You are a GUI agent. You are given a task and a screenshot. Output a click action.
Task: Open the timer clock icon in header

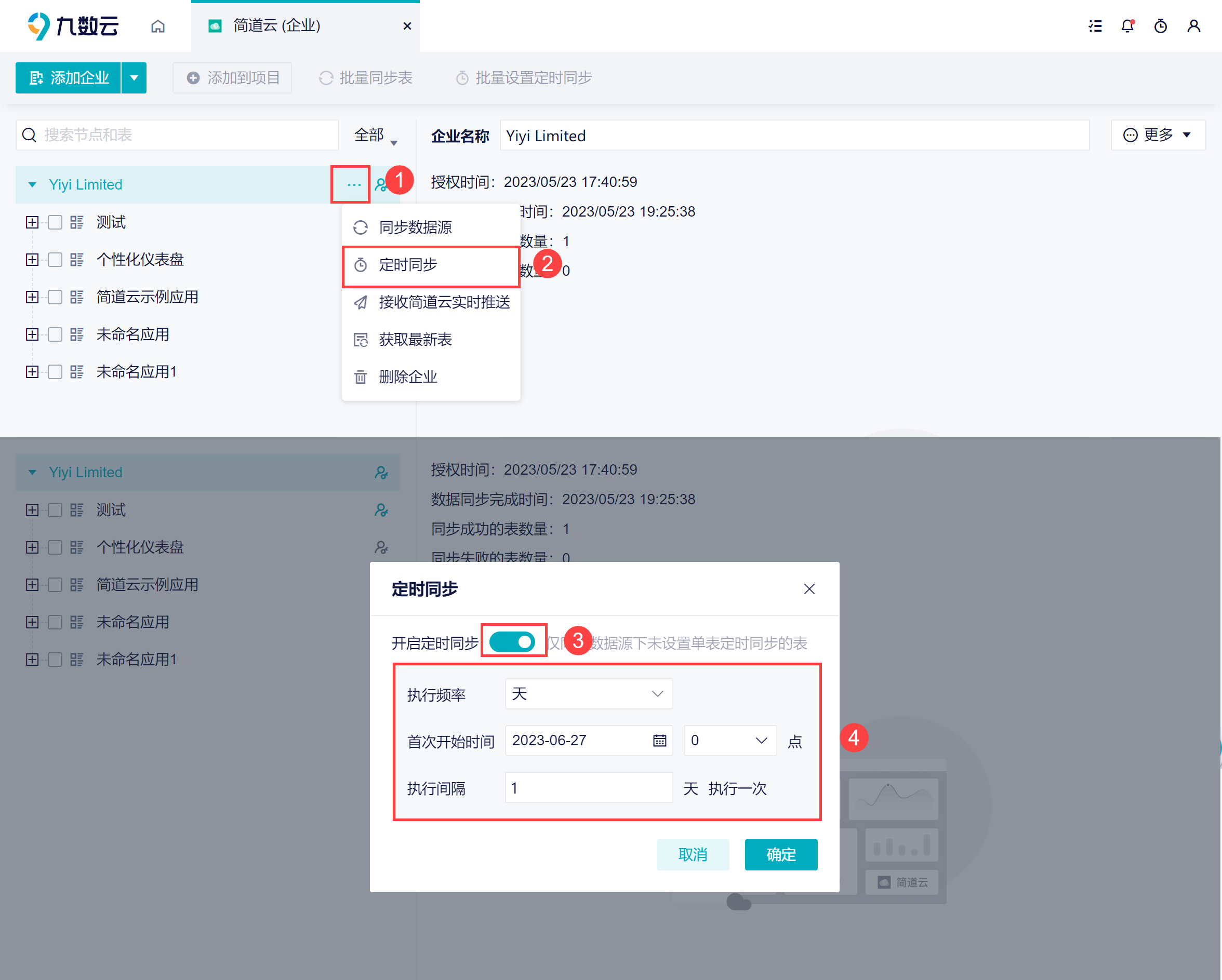(1160, 26)
